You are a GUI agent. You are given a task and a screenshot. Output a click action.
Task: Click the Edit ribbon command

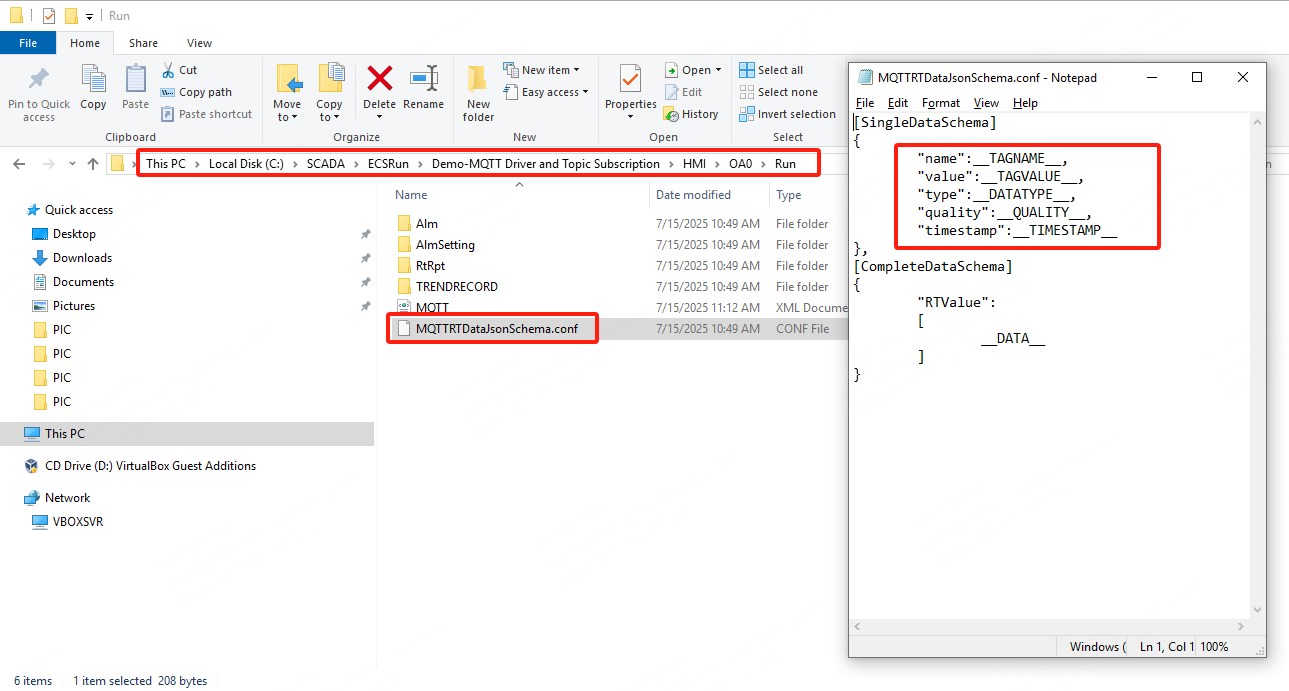click(684, 92)
